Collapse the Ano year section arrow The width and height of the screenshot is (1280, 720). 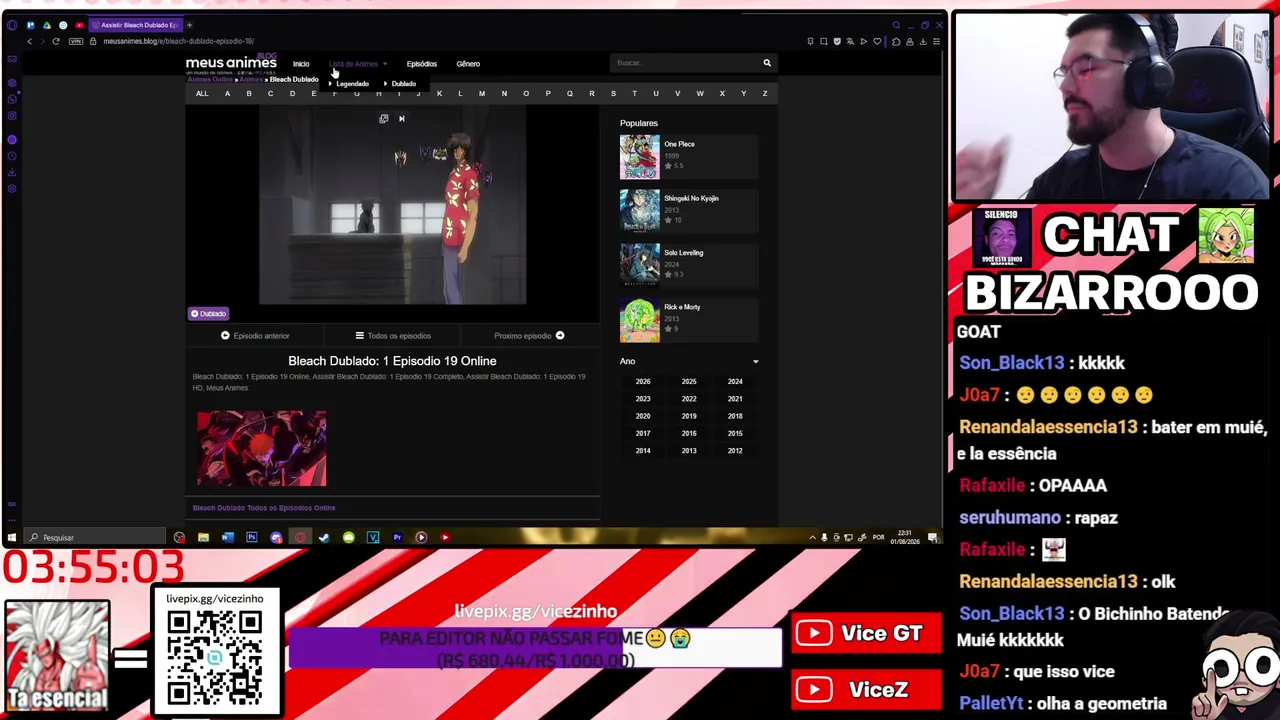(755, 361)
